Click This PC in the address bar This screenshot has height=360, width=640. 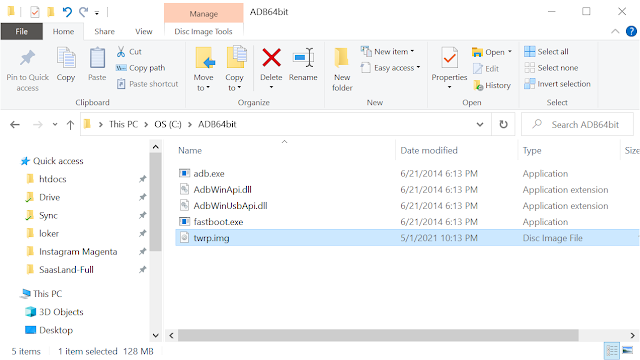(x=123, y=124)
